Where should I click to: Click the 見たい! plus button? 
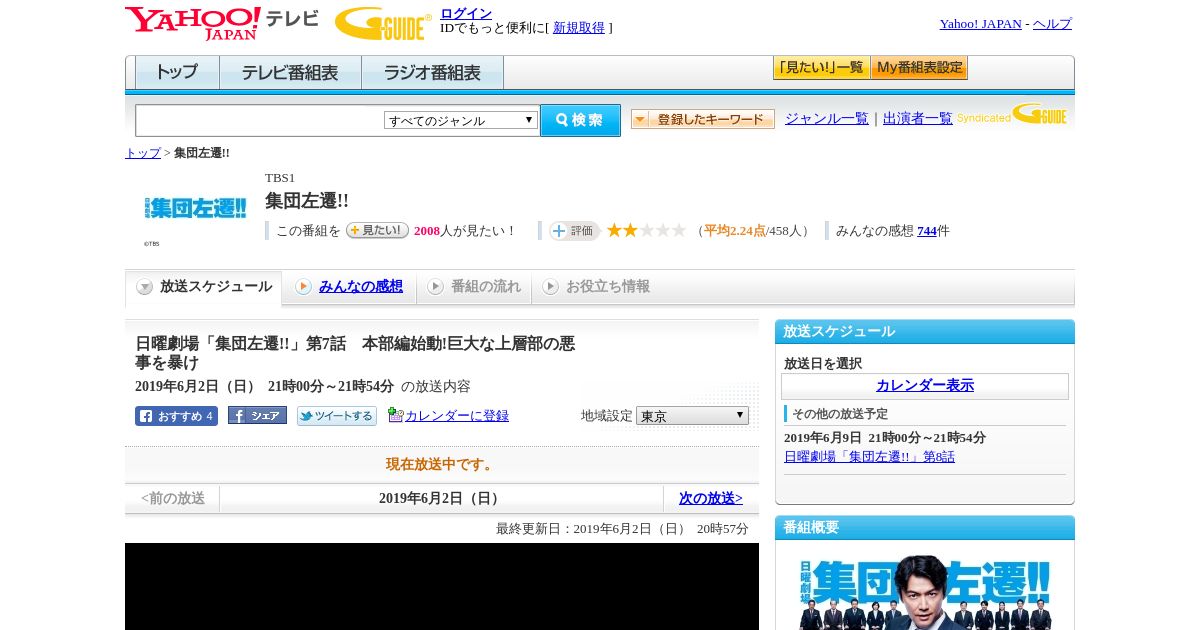(x=377, y=230)
